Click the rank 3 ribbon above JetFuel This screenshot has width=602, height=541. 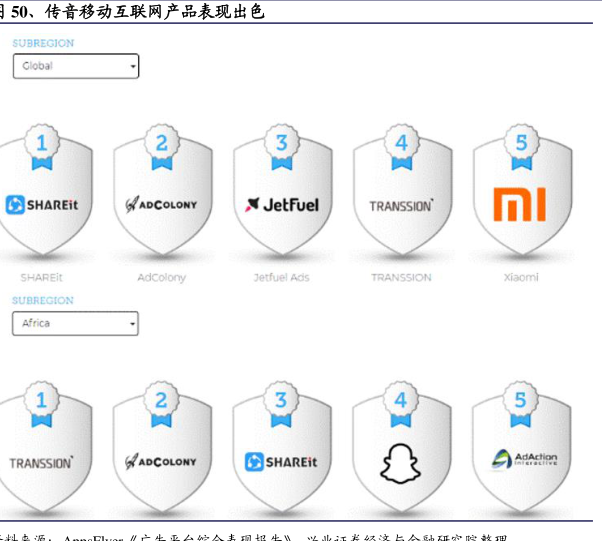(x=281, y=144)
